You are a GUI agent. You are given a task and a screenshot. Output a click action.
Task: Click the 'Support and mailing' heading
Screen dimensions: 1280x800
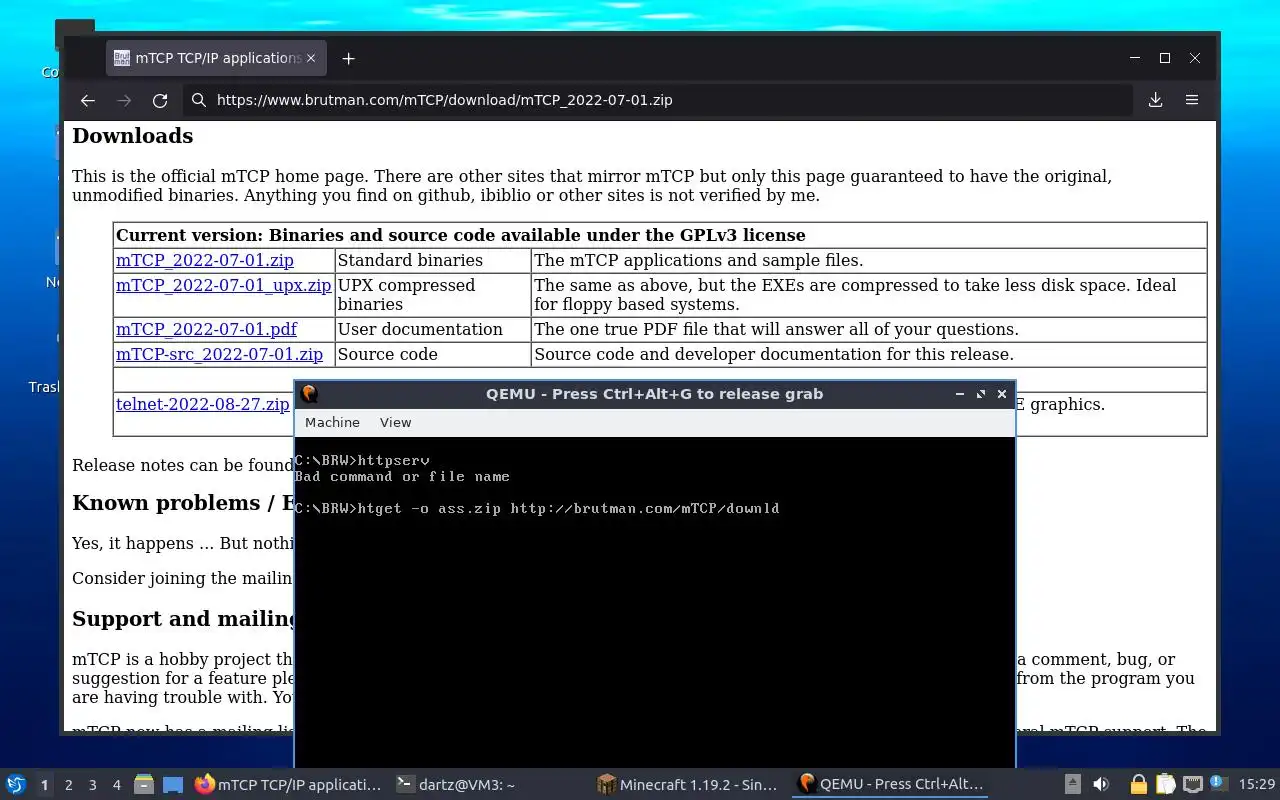[183, 619]
